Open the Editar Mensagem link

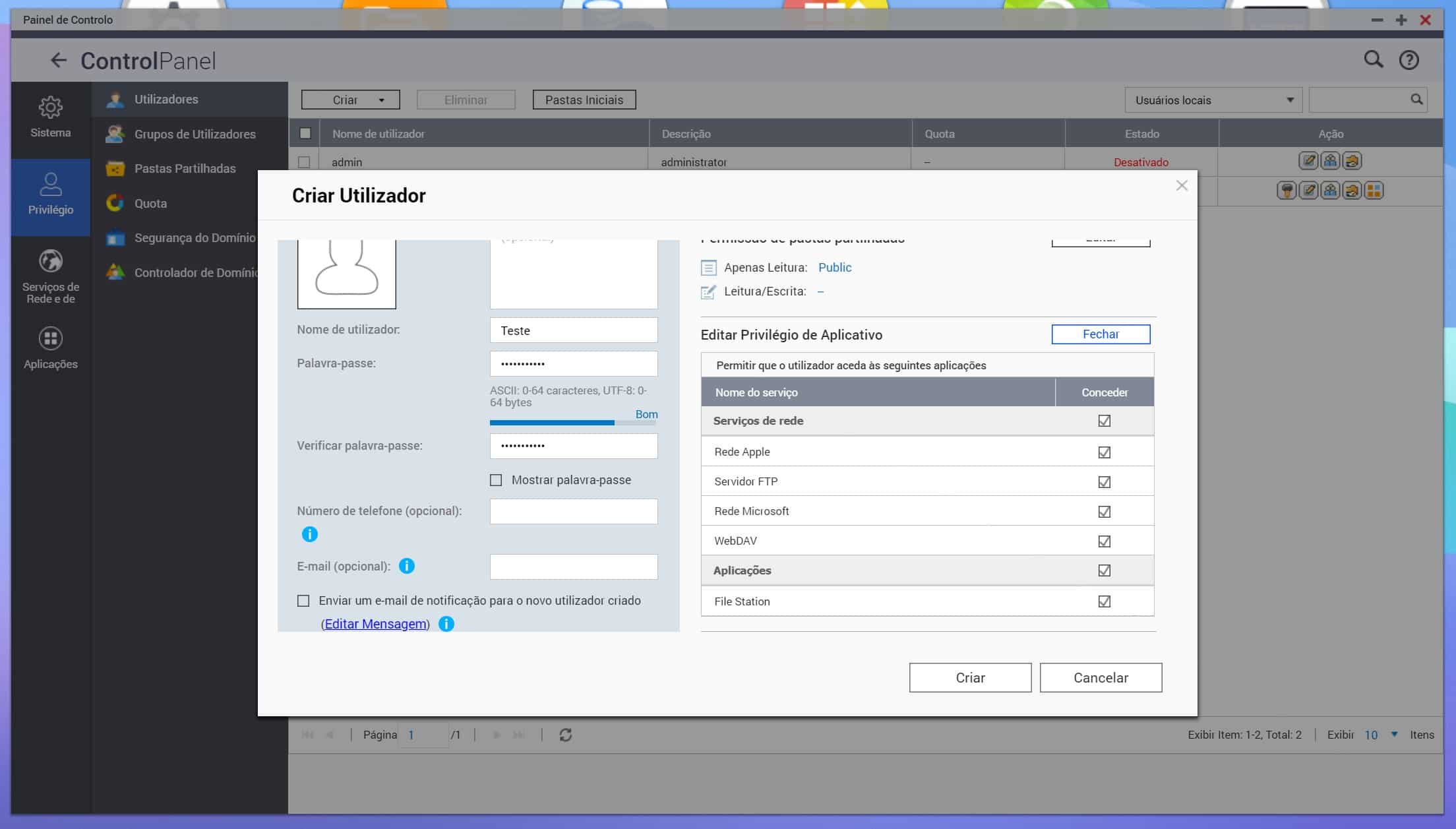pos(375,624)
